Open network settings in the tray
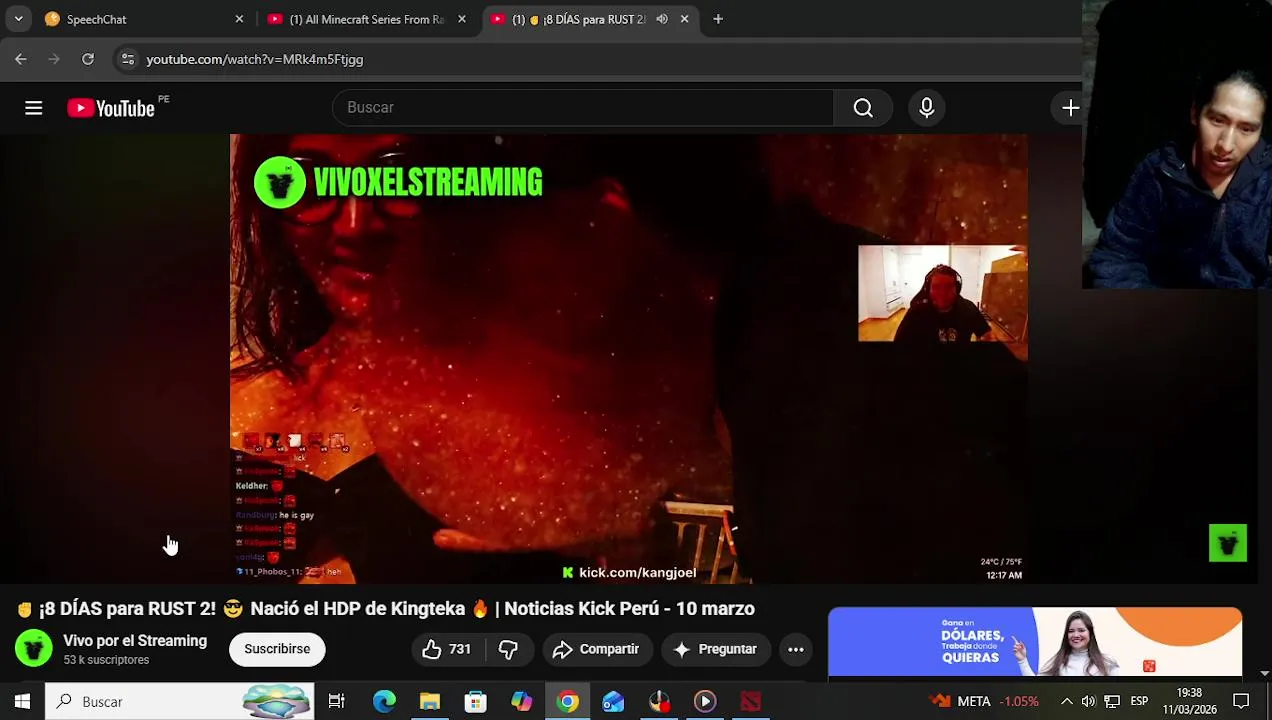Viewport: 1272px width, 720px height. click(x=1112, y=701)
